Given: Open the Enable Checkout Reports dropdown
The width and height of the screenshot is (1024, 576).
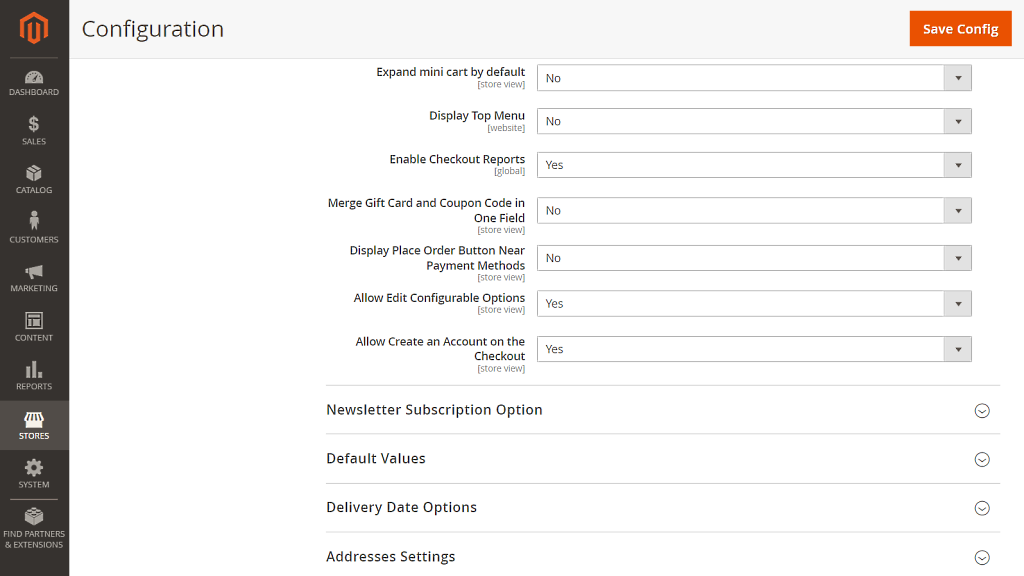Looking at the screenshot, I should [x=754, y=165].
